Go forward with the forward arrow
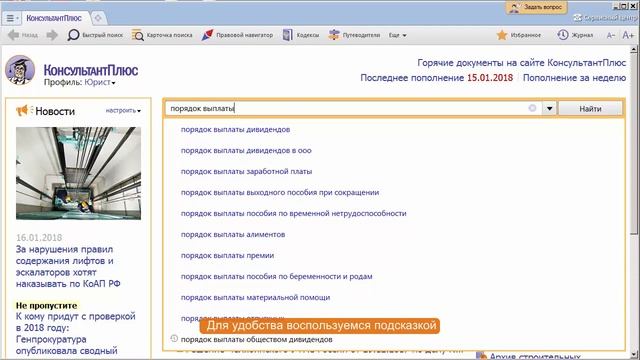 pos(52,35)
